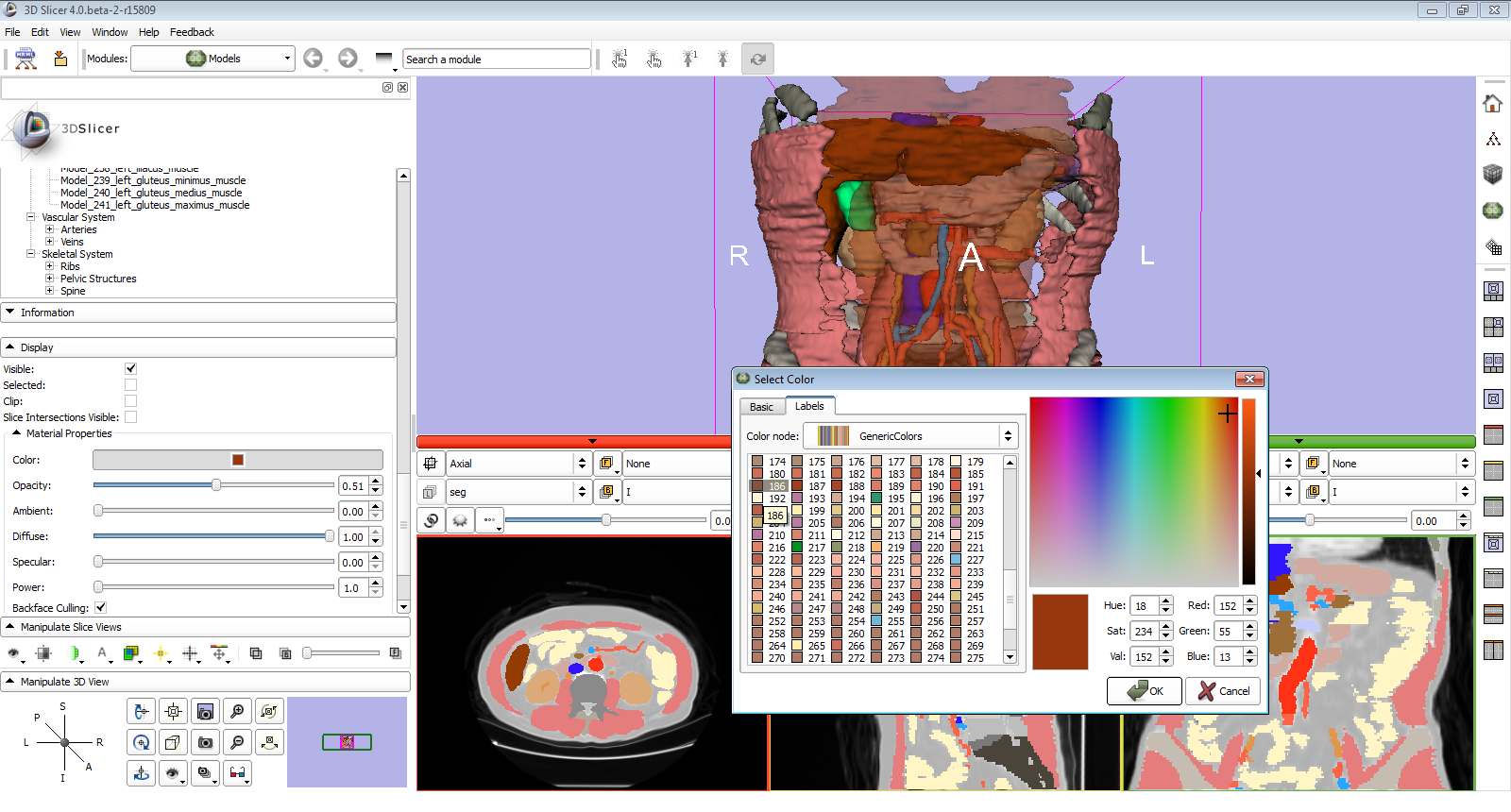Enable the Clip checkbox

click(x=130, y=401)
